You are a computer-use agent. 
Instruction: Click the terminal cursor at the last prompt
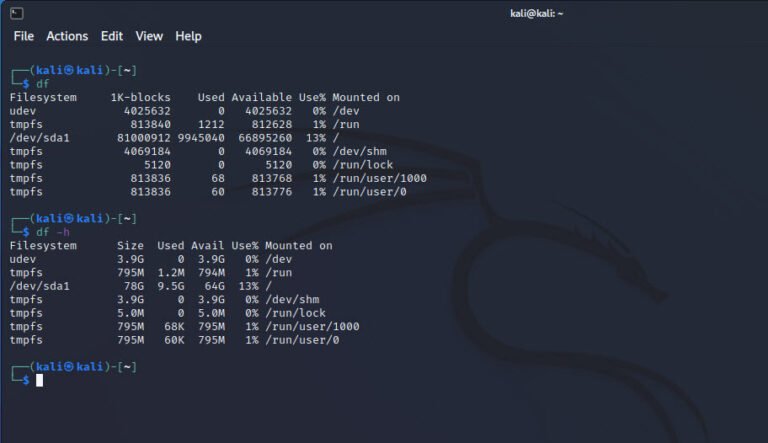point(40,380)
